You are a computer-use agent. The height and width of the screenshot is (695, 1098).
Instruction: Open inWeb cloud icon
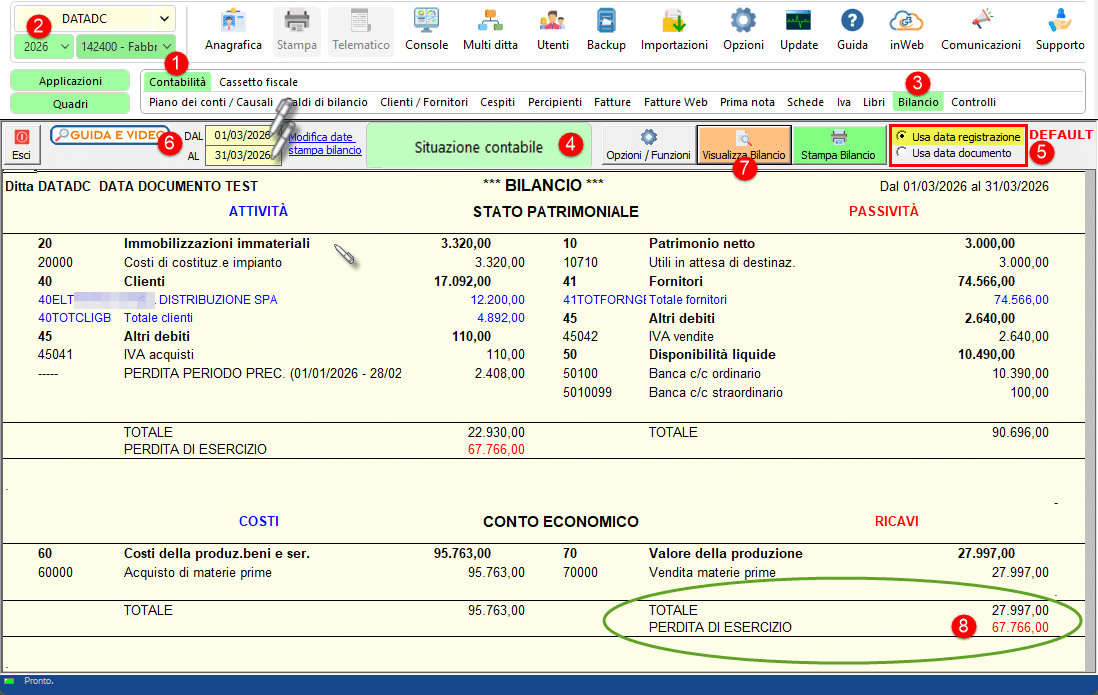906,30
